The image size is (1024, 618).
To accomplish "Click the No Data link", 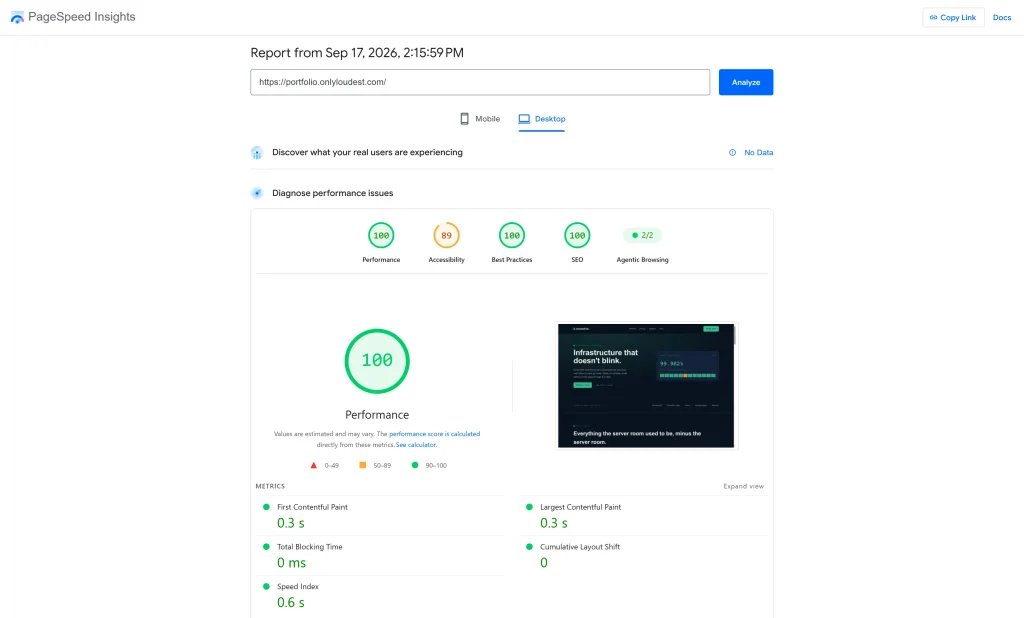I will point(758,152).
